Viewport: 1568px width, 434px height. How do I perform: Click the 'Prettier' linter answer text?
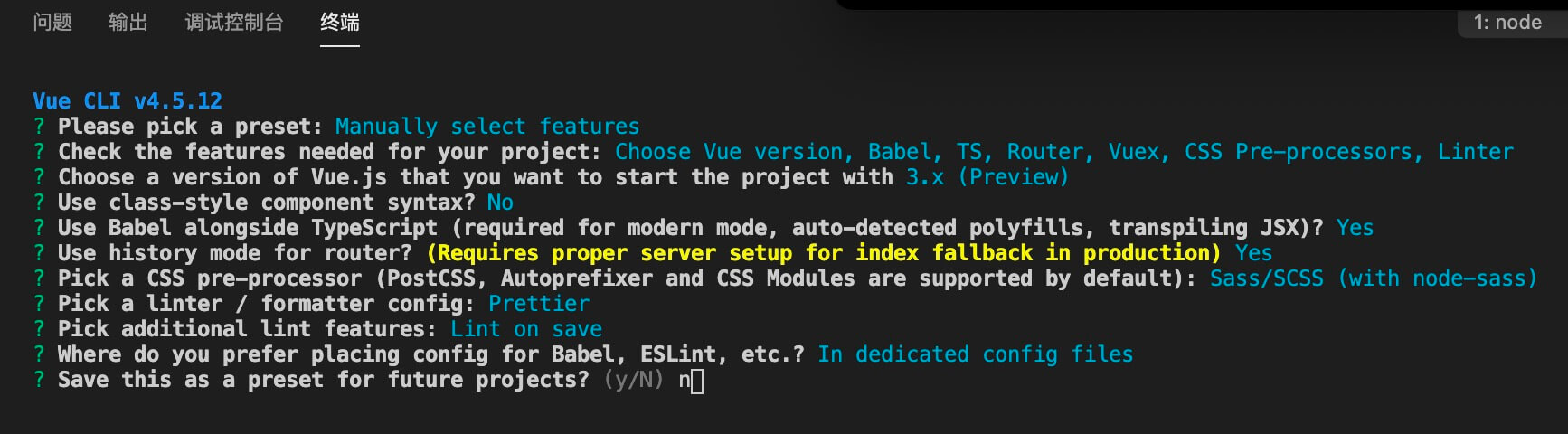point(539,303)
